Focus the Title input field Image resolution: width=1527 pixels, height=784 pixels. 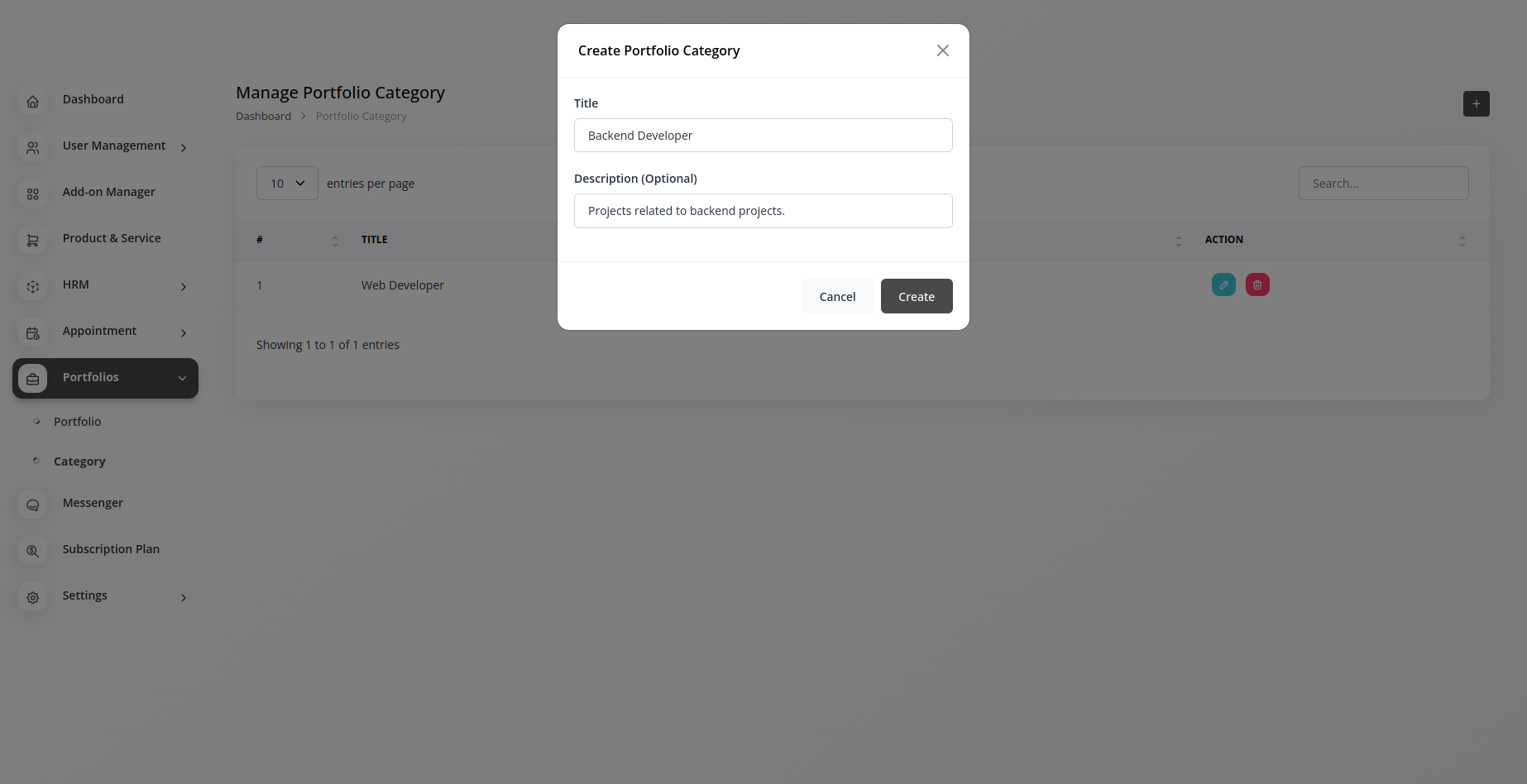763,136
